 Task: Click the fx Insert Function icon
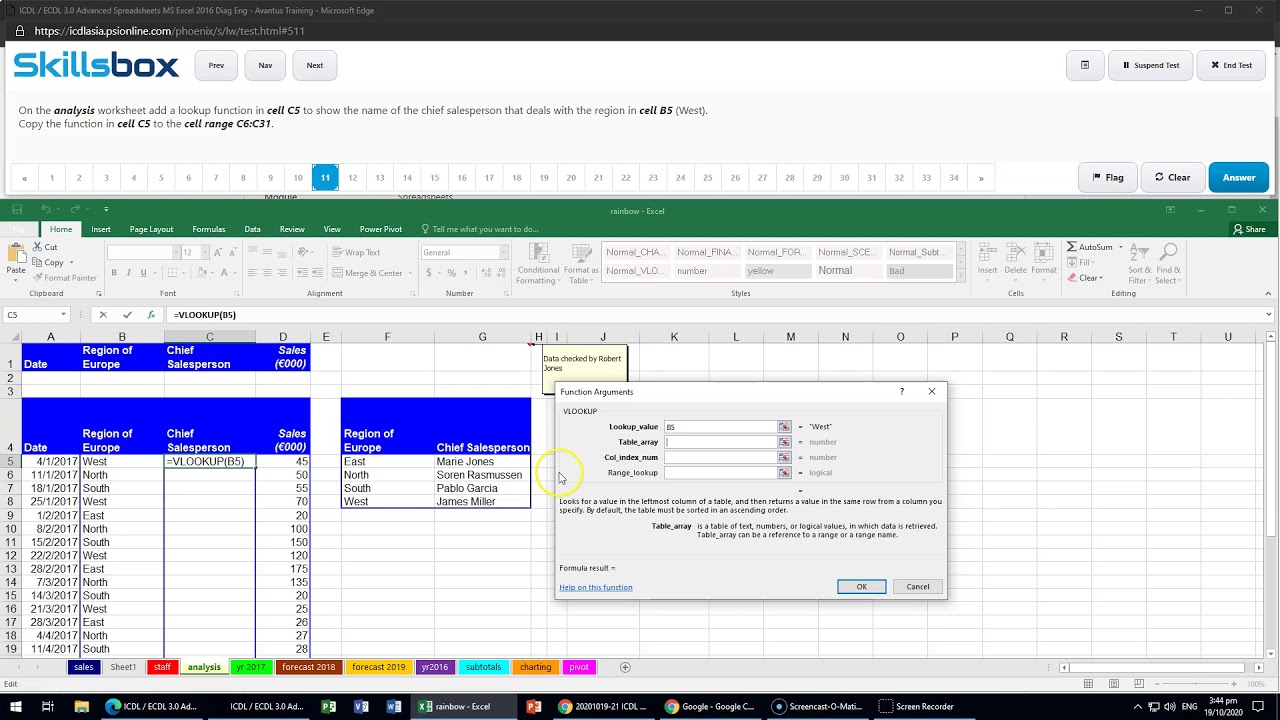[151, 315]
